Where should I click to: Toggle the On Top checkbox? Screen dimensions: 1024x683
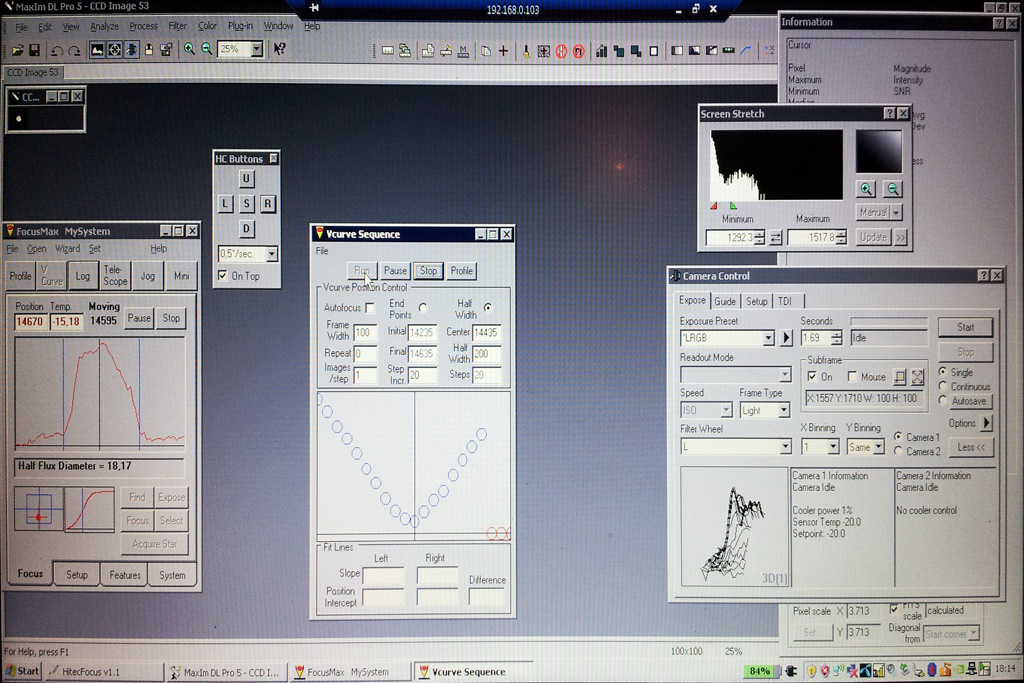pos(223,276)
